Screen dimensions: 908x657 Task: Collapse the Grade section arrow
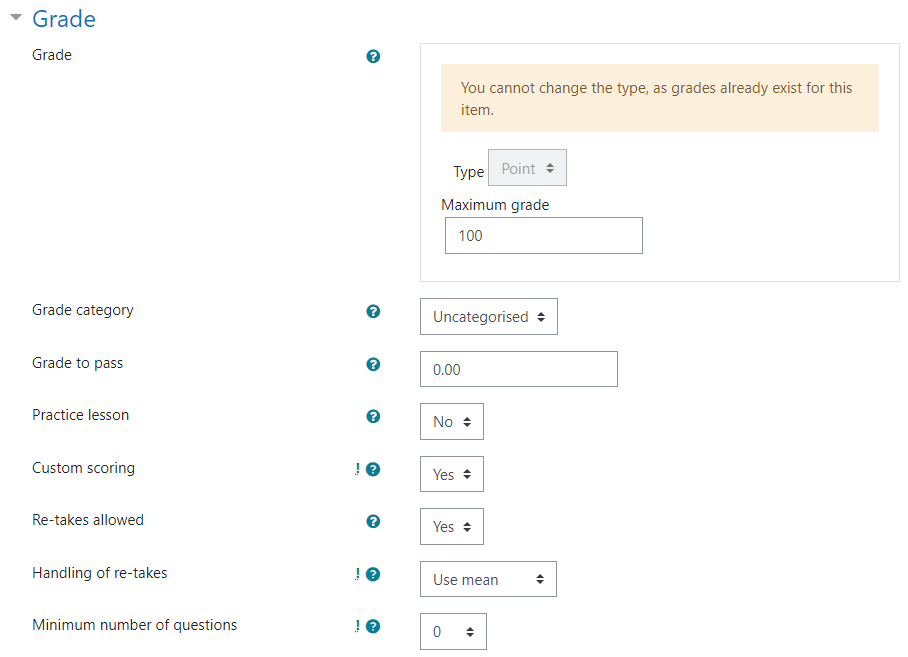tap(16, 17)
